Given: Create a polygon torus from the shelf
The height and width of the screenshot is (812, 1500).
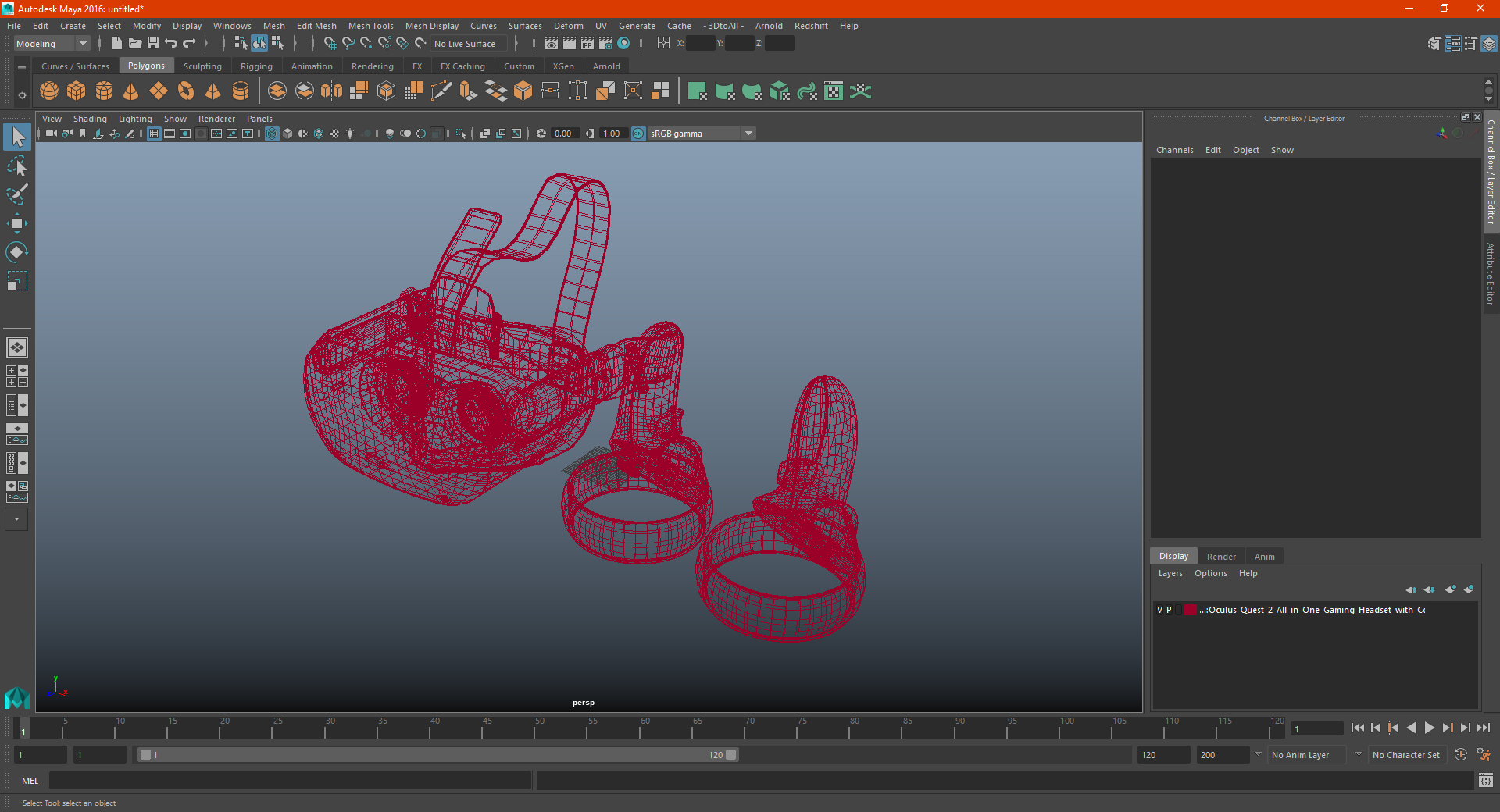Looking at the screenshot, I should click(x=186, y=91).
